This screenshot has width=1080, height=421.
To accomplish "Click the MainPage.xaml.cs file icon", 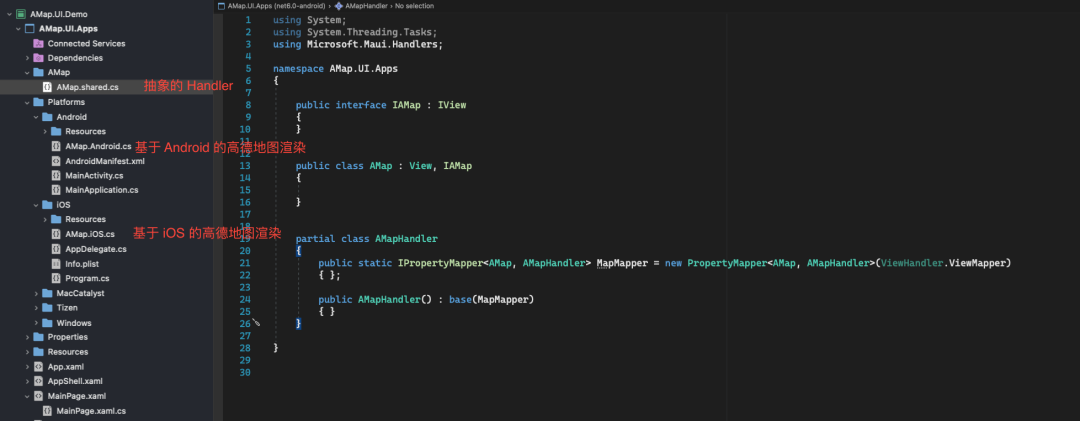I will [x=48, y=411].
